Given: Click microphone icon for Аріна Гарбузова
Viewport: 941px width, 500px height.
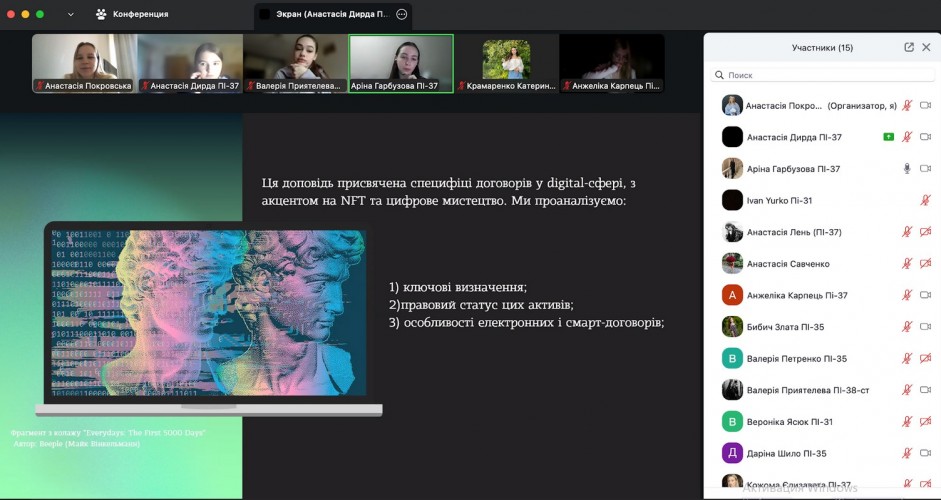Looking at the screenshot, I should click(907, 169).
